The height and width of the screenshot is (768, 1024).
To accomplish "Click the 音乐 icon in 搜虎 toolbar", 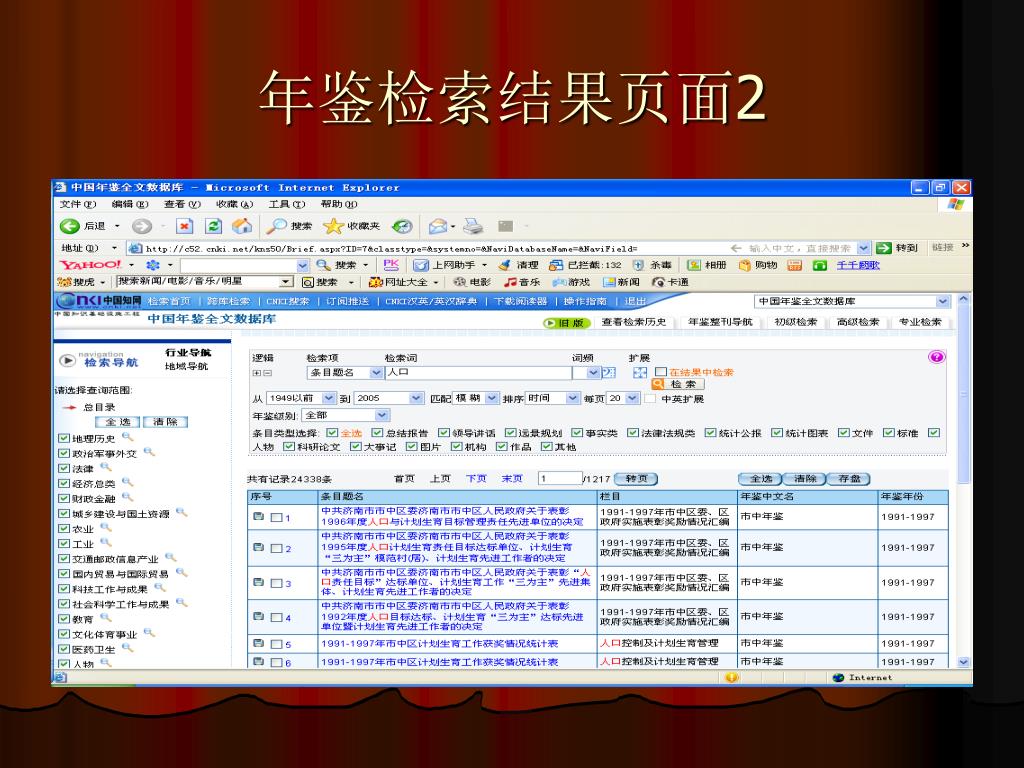I will click(510, 282).
